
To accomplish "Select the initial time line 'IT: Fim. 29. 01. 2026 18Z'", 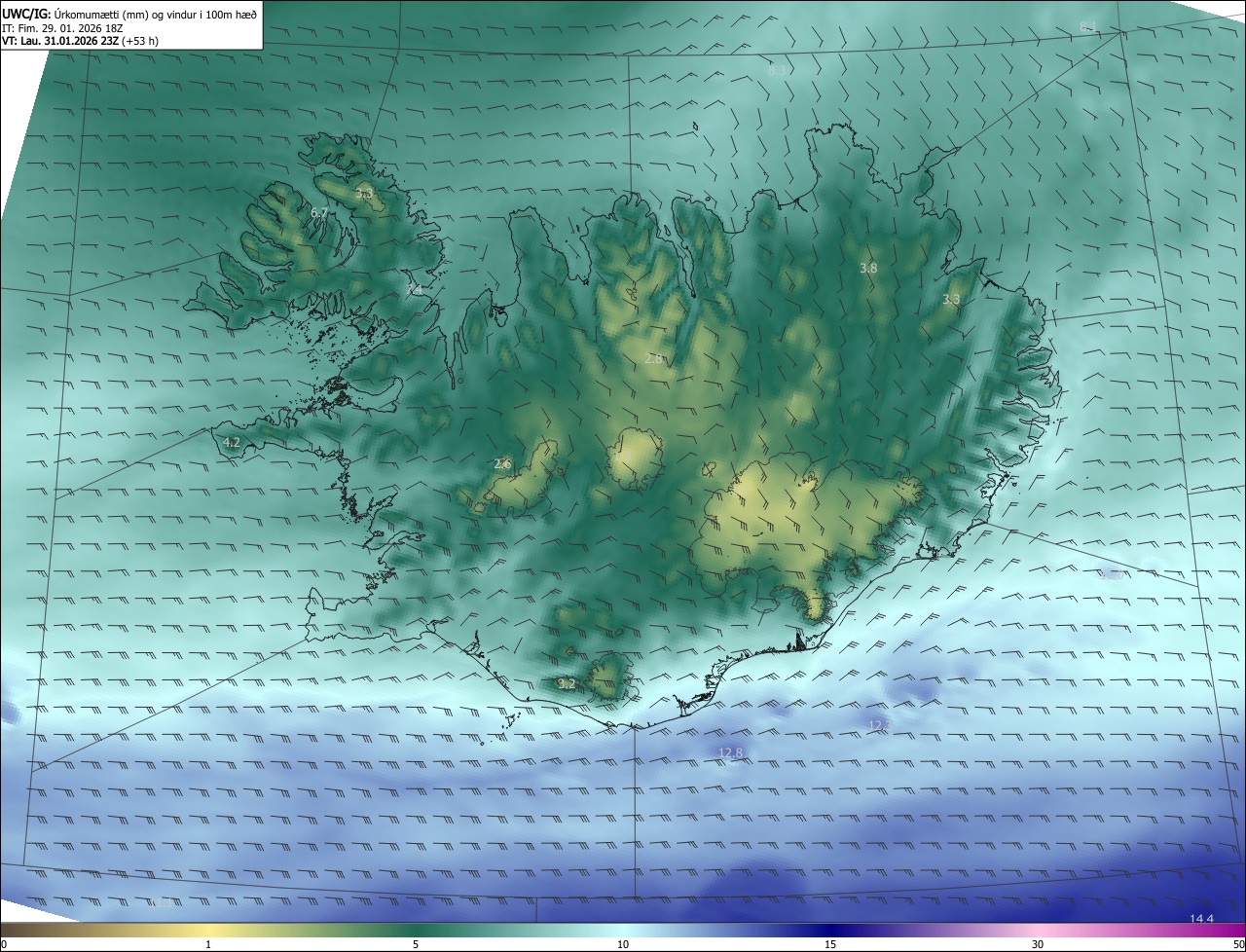I will coord(60,28).
